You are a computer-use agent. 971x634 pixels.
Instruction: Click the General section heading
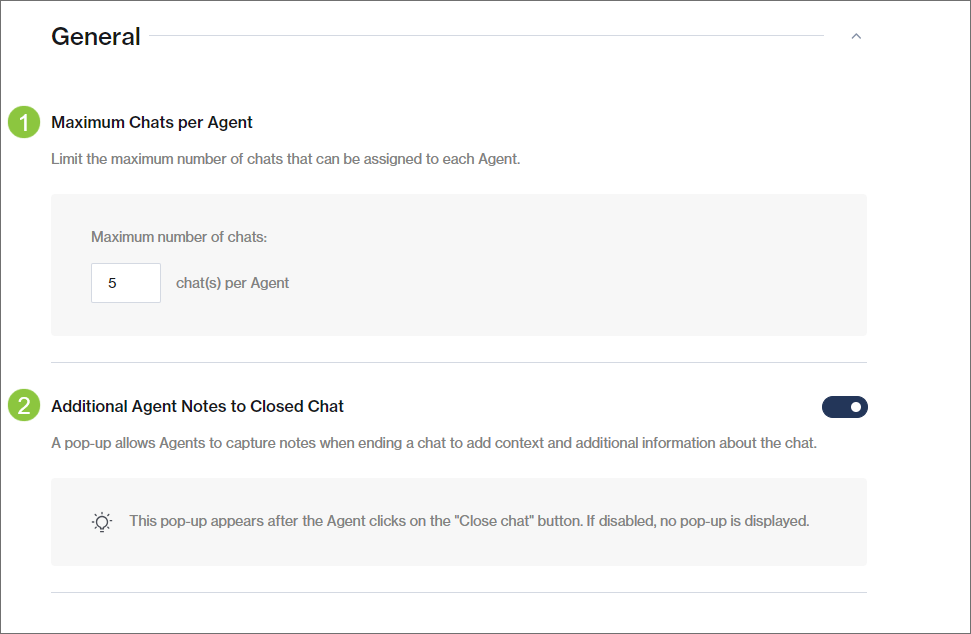click(96, 37)
